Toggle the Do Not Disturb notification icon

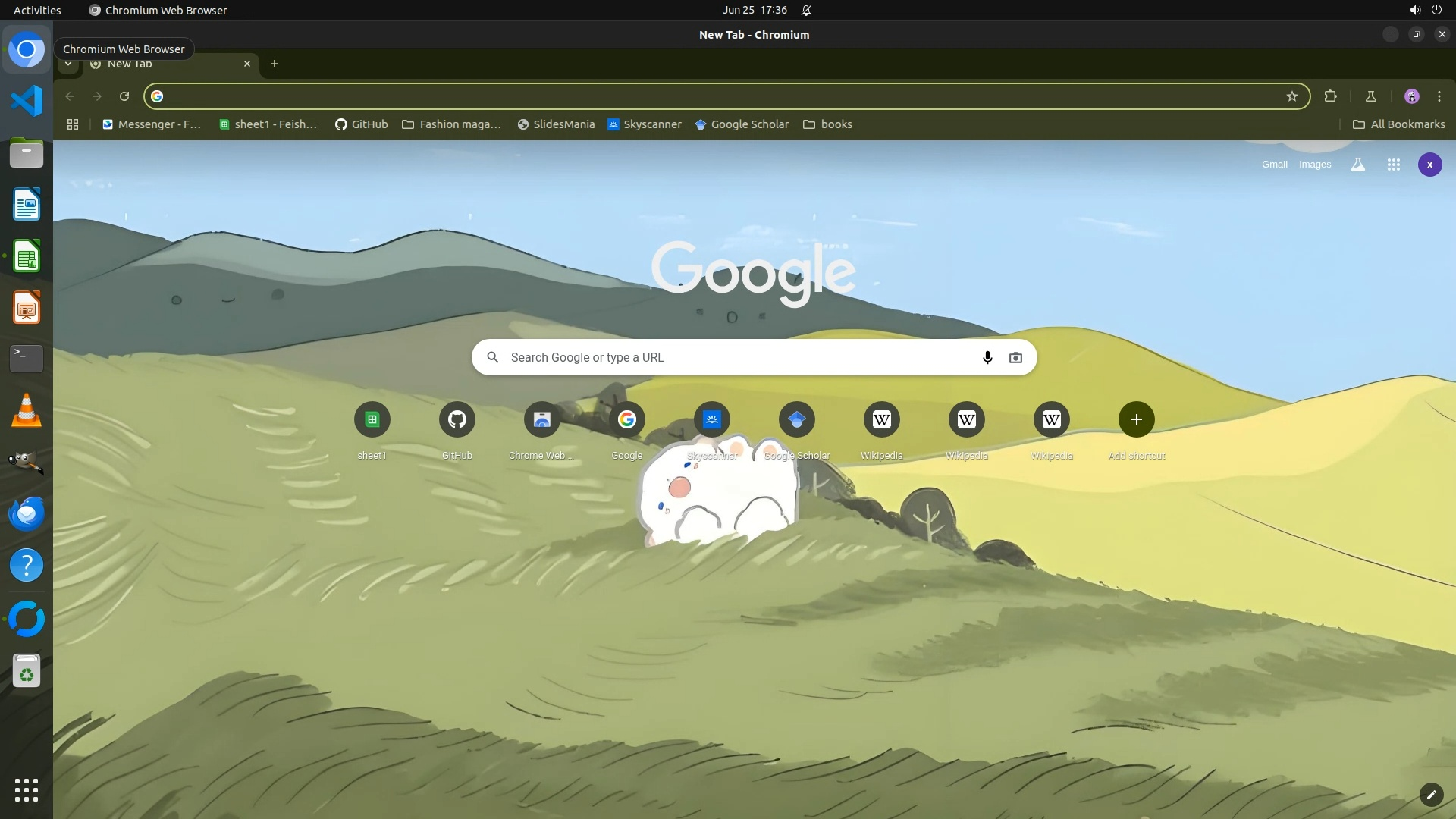(x=806, y=11)
